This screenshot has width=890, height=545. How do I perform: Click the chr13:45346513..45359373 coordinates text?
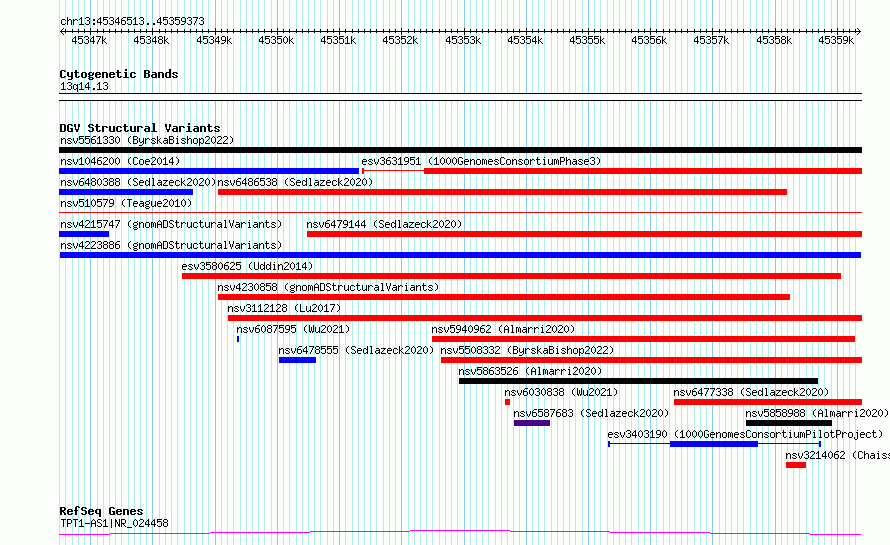click(x=132, y=22)
